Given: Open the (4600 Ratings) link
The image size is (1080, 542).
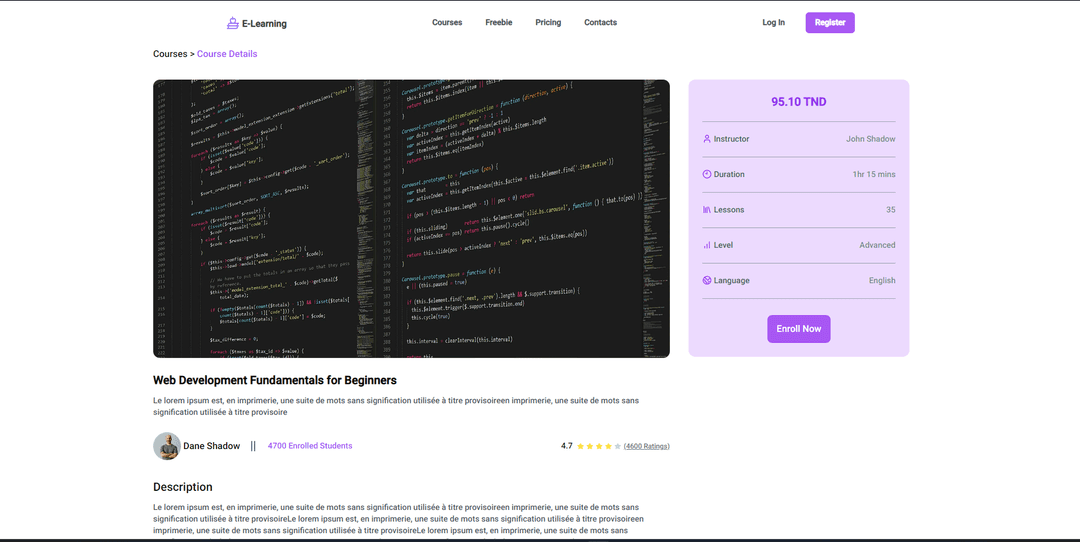Looking at the screenshot, I should [647, 446].
